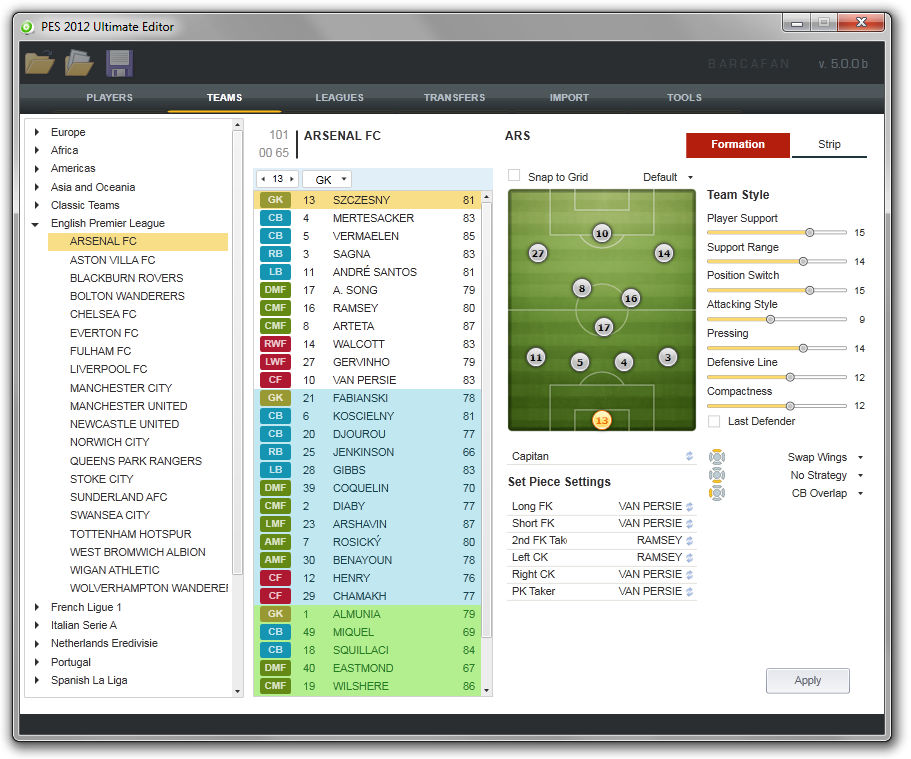Screen dimensions: 911x759
Task: Select player marker 4 on pitch
Action: pos(623,363)
